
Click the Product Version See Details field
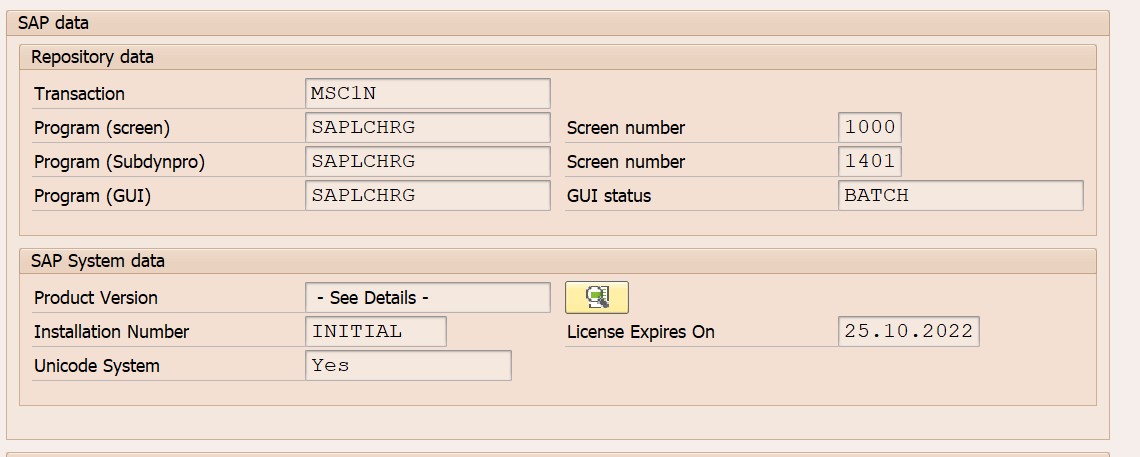(427, 298)
